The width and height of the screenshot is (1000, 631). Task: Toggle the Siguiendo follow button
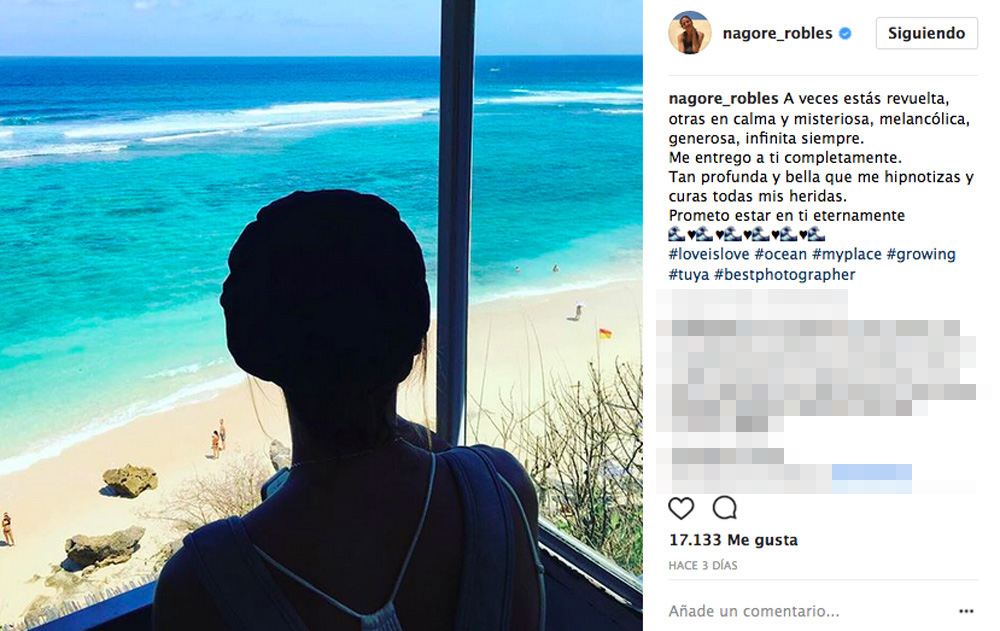click(927, 33)
